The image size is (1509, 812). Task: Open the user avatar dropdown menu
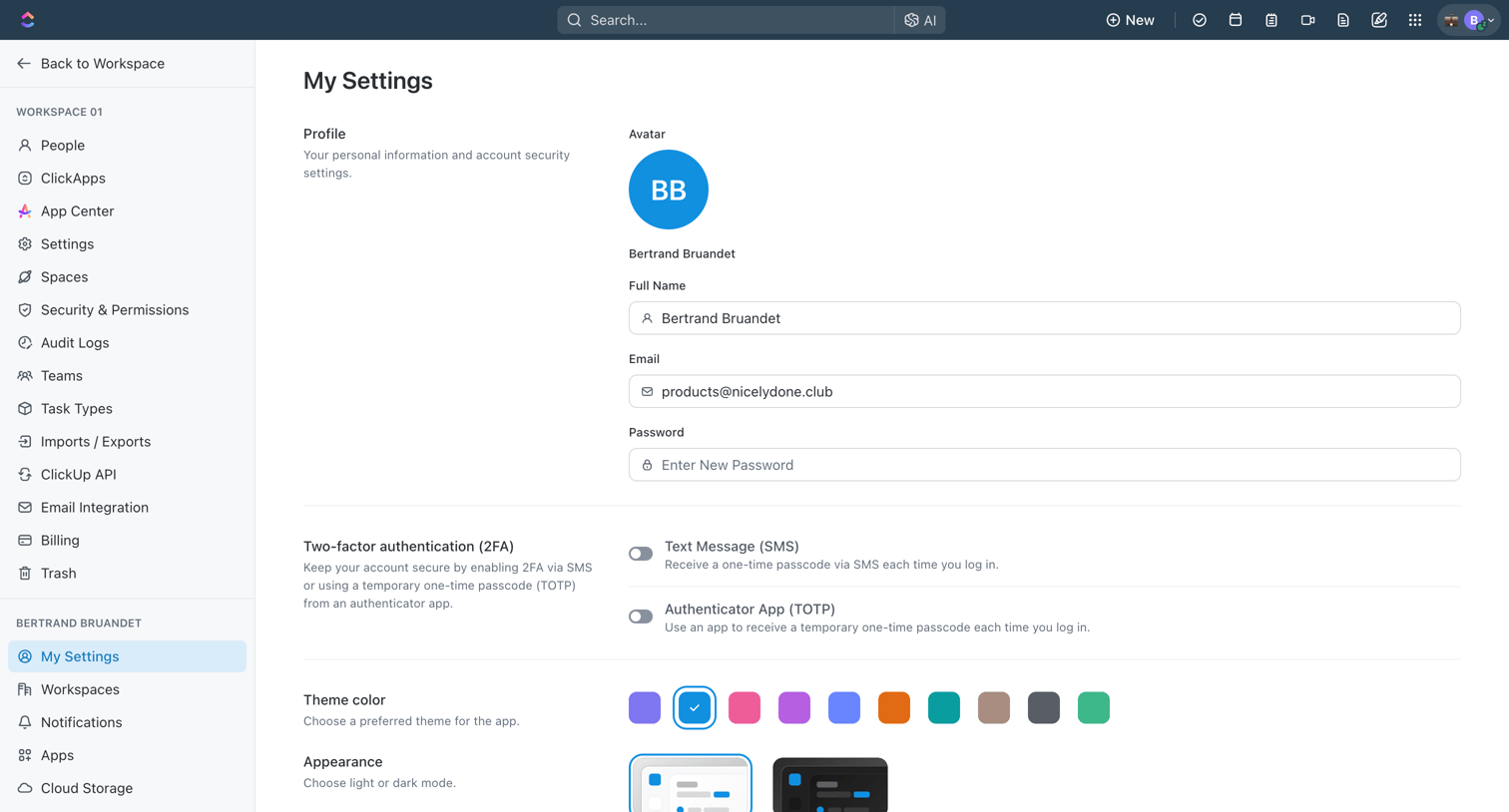tap(1469, 20)
